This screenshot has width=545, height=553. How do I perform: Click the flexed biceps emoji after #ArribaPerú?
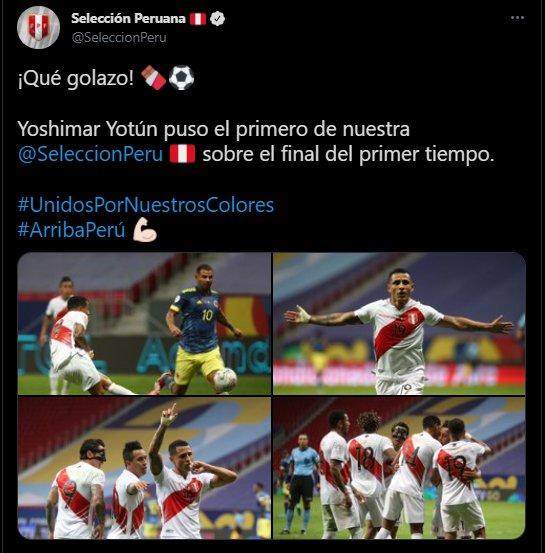pyautogui.click(x=145, y=230)
